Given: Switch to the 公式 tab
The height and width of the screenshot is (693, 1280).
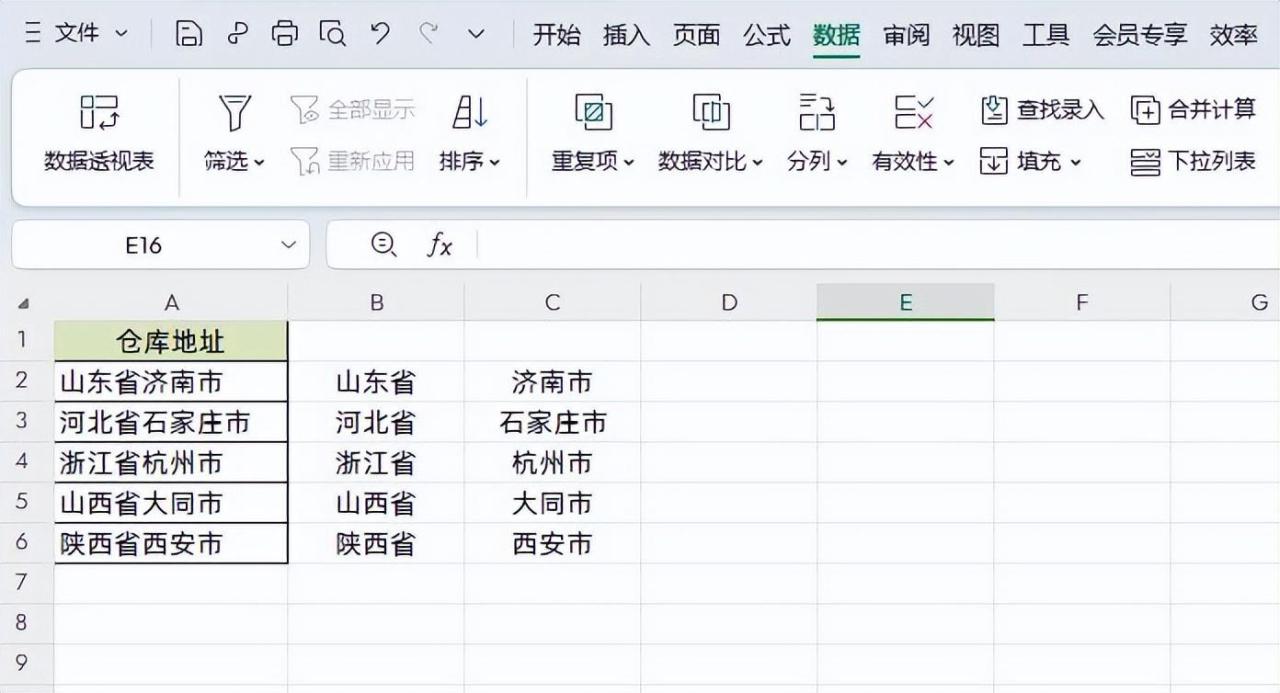Looking at the screenshot, I should point(767,35).
